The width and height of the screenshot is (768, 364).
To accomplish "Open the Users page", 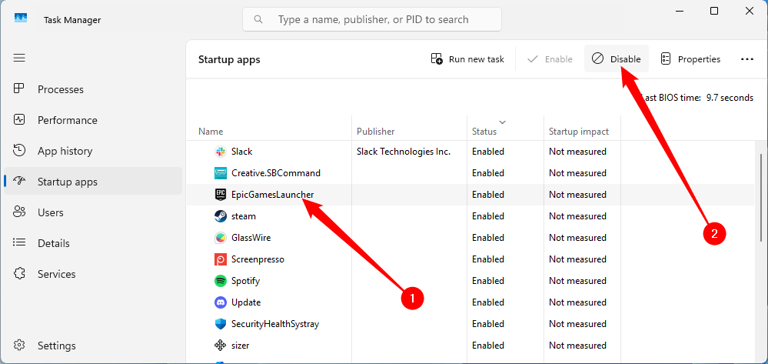I will tap(93, 213).
